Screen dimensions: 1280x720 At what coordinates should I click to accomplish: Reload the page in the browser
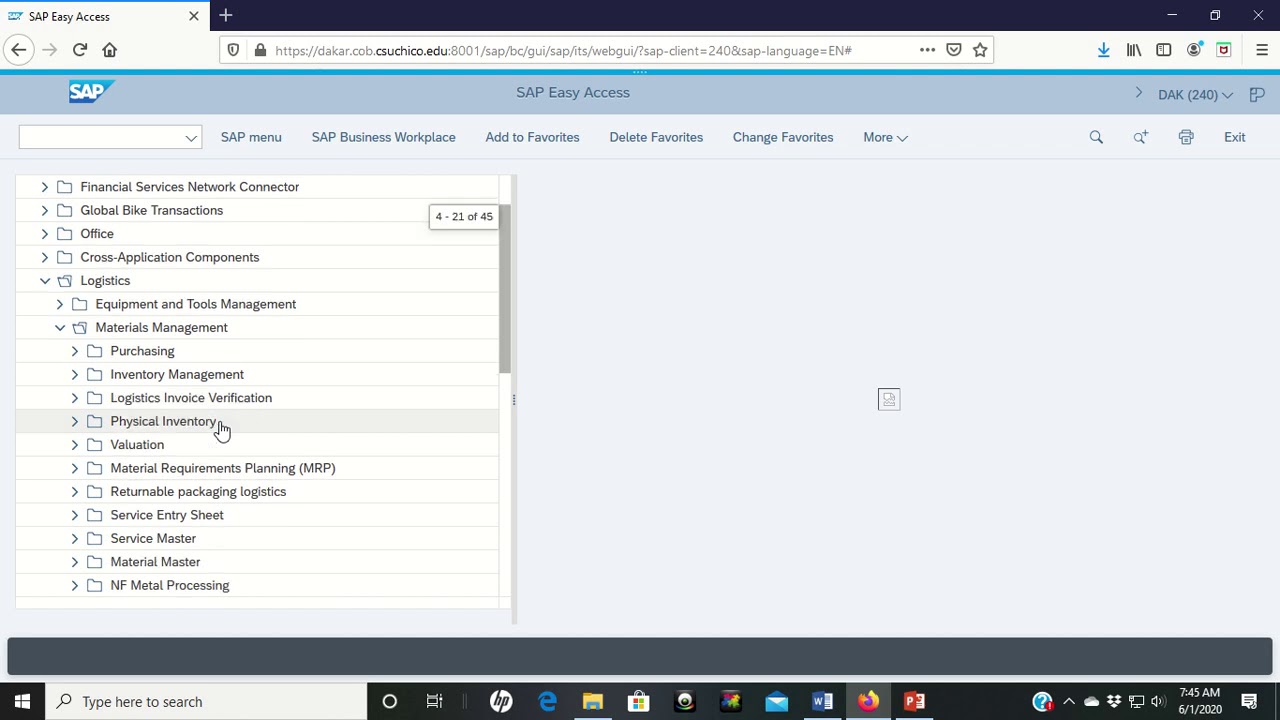click(x=80, y=50)
